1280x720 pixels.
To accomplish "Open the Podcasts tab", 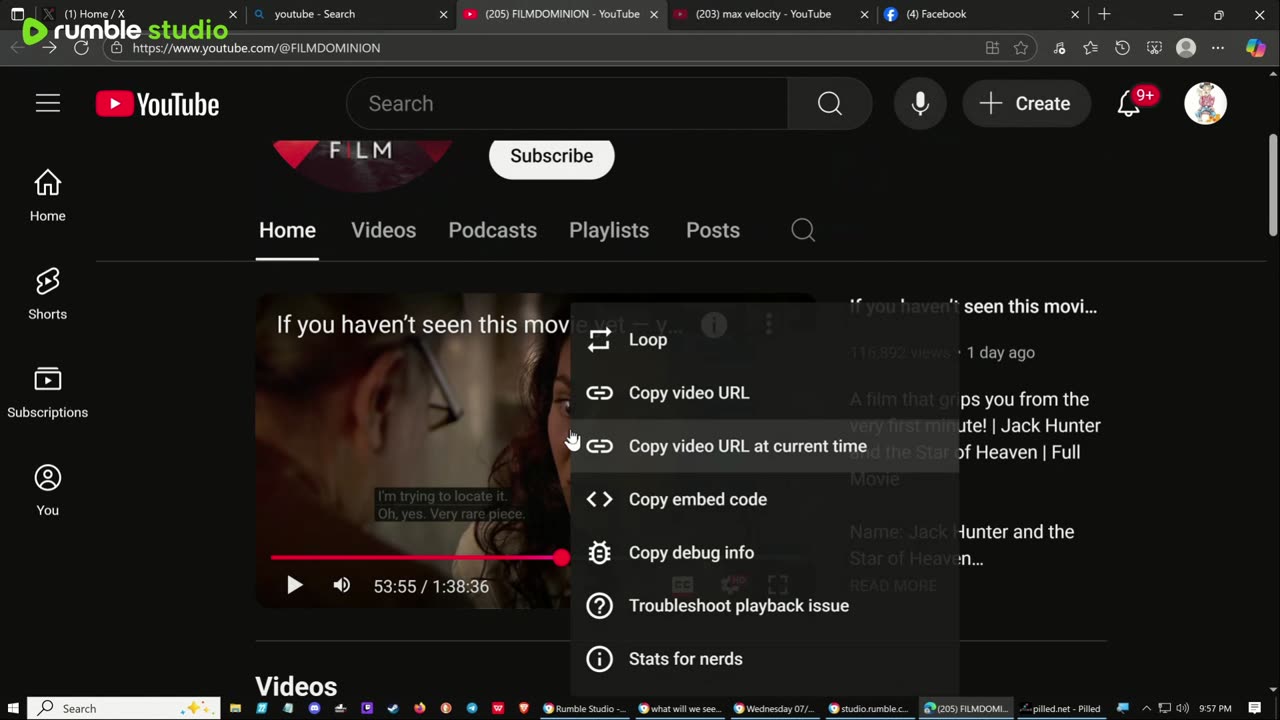I will pyautogui.click(x=492, y=230).
